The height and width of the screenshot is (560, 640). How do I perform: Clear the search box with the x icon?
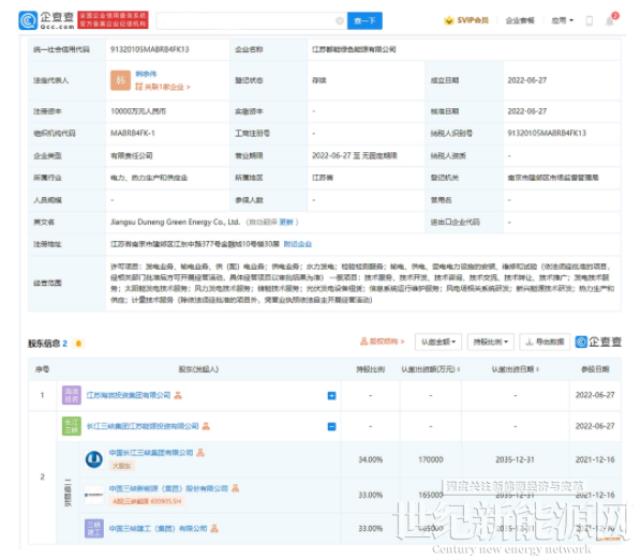click(340, 20)
